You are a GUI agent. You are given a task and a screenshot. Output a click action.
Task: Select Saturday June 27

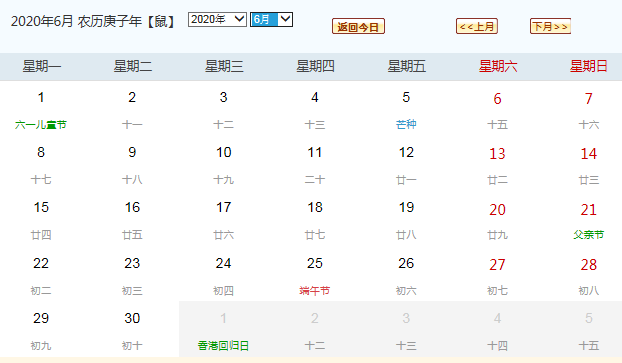(x=497, y=276)
